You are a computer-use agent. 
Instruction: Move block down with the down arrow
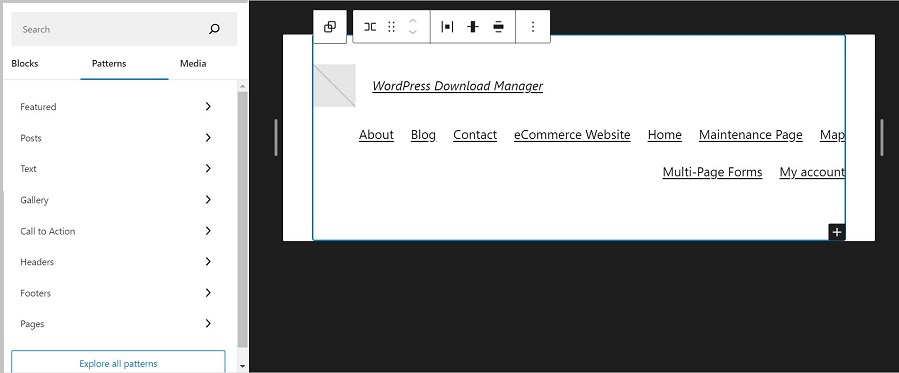[412, 33]
